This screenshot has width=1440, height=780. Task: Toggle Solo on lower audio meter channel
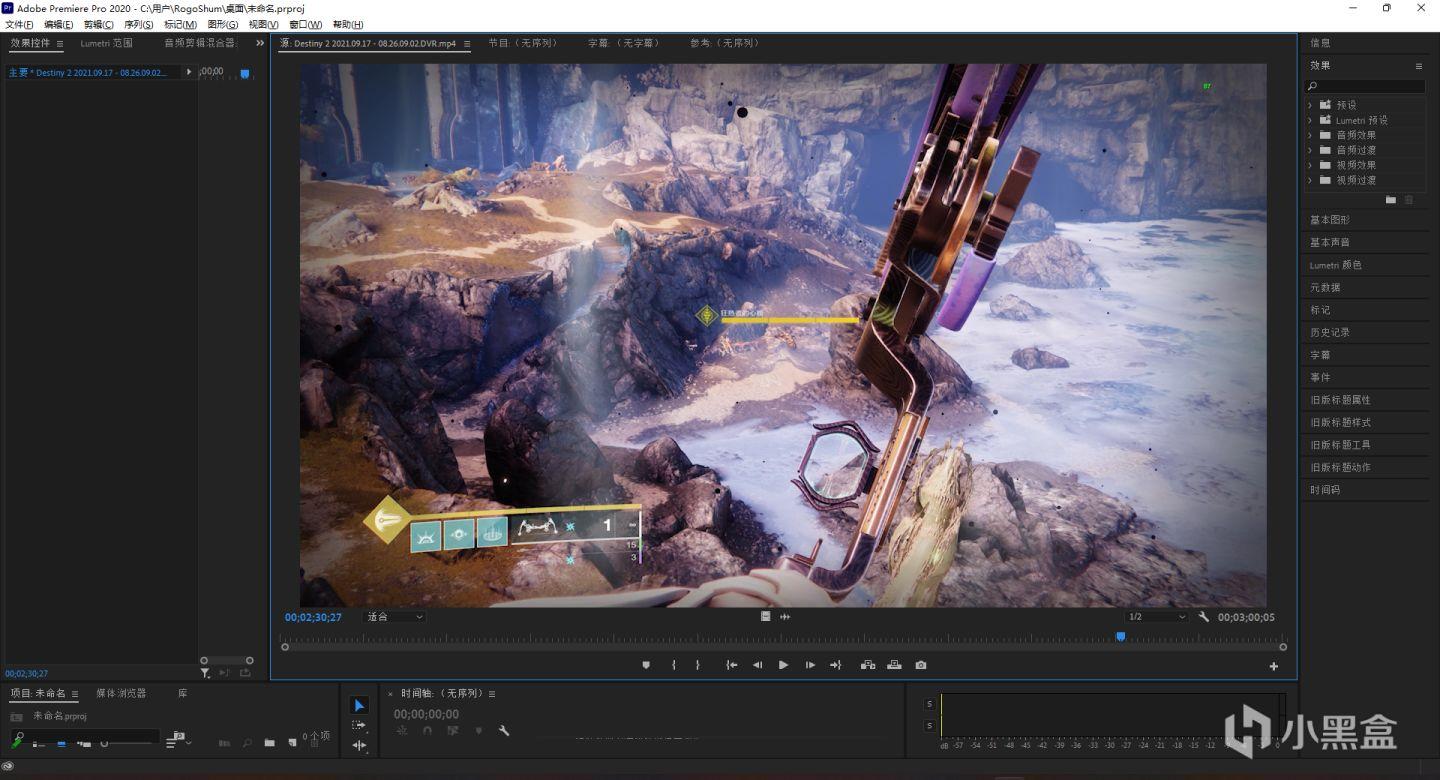point(929,726)
